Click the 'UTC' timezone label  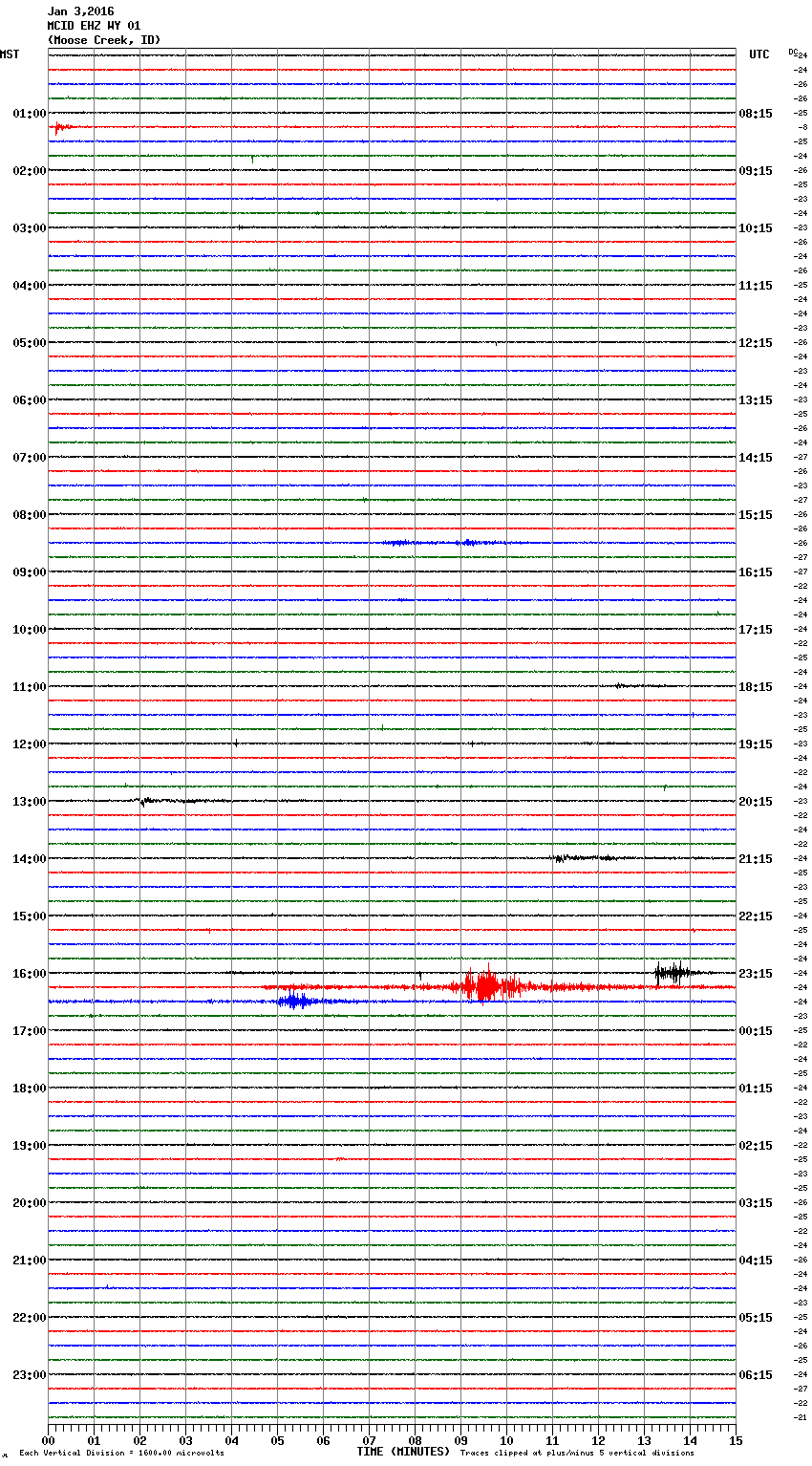tap(759, 54)
